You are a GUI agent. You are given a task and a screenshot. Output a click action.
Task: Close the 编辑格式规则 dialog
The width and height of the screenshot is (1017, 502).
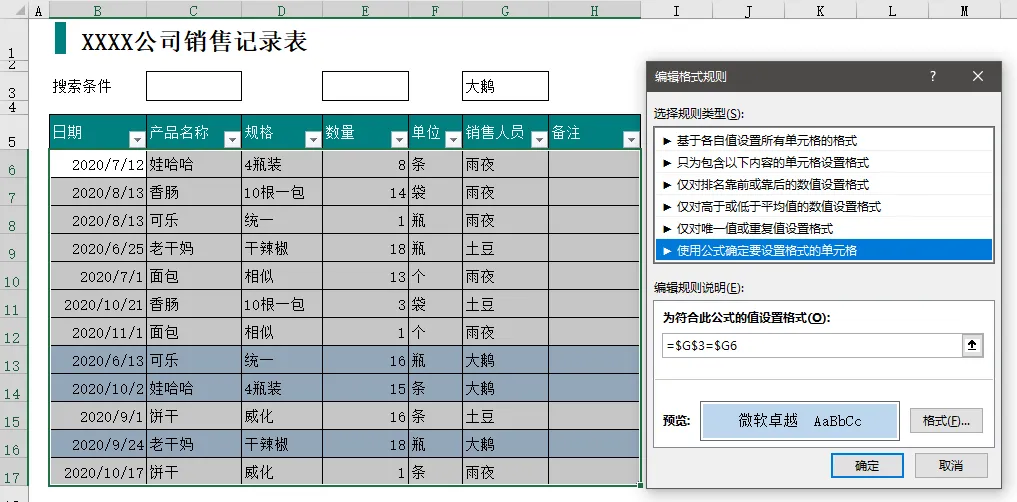point(978,76)
